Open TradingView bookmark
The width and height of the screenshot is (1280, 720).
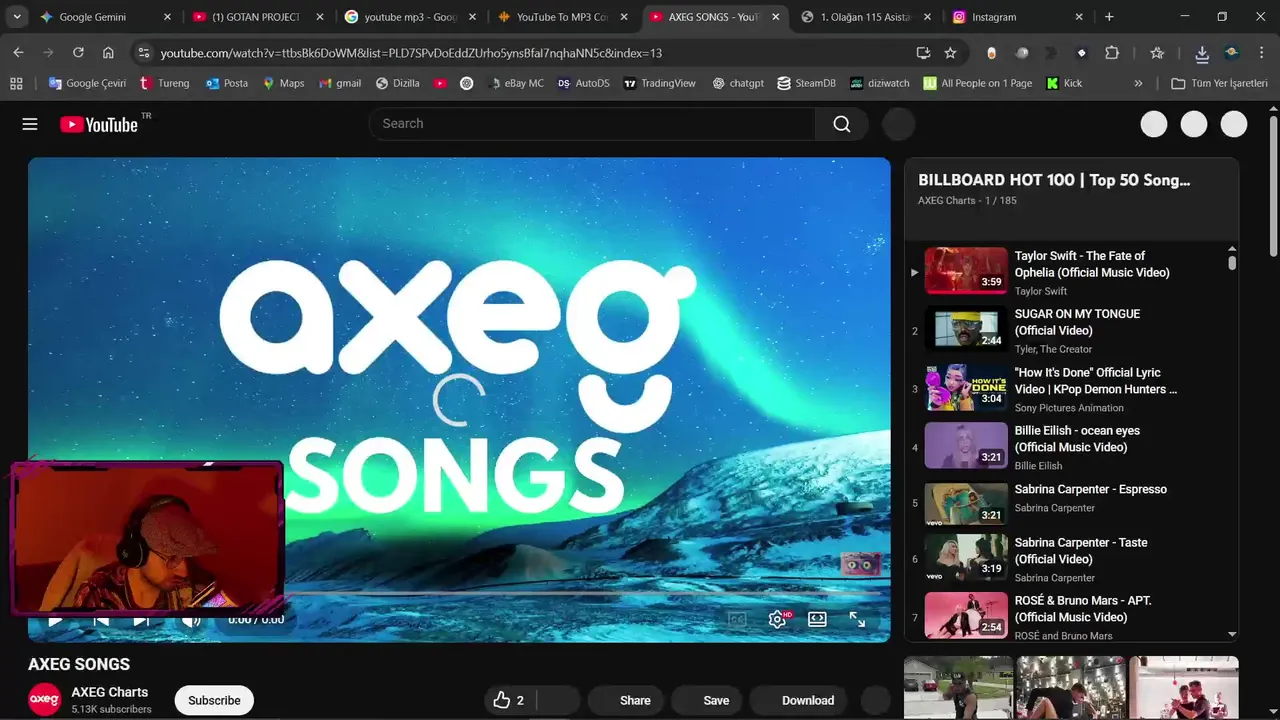click(x=659, y=83)
